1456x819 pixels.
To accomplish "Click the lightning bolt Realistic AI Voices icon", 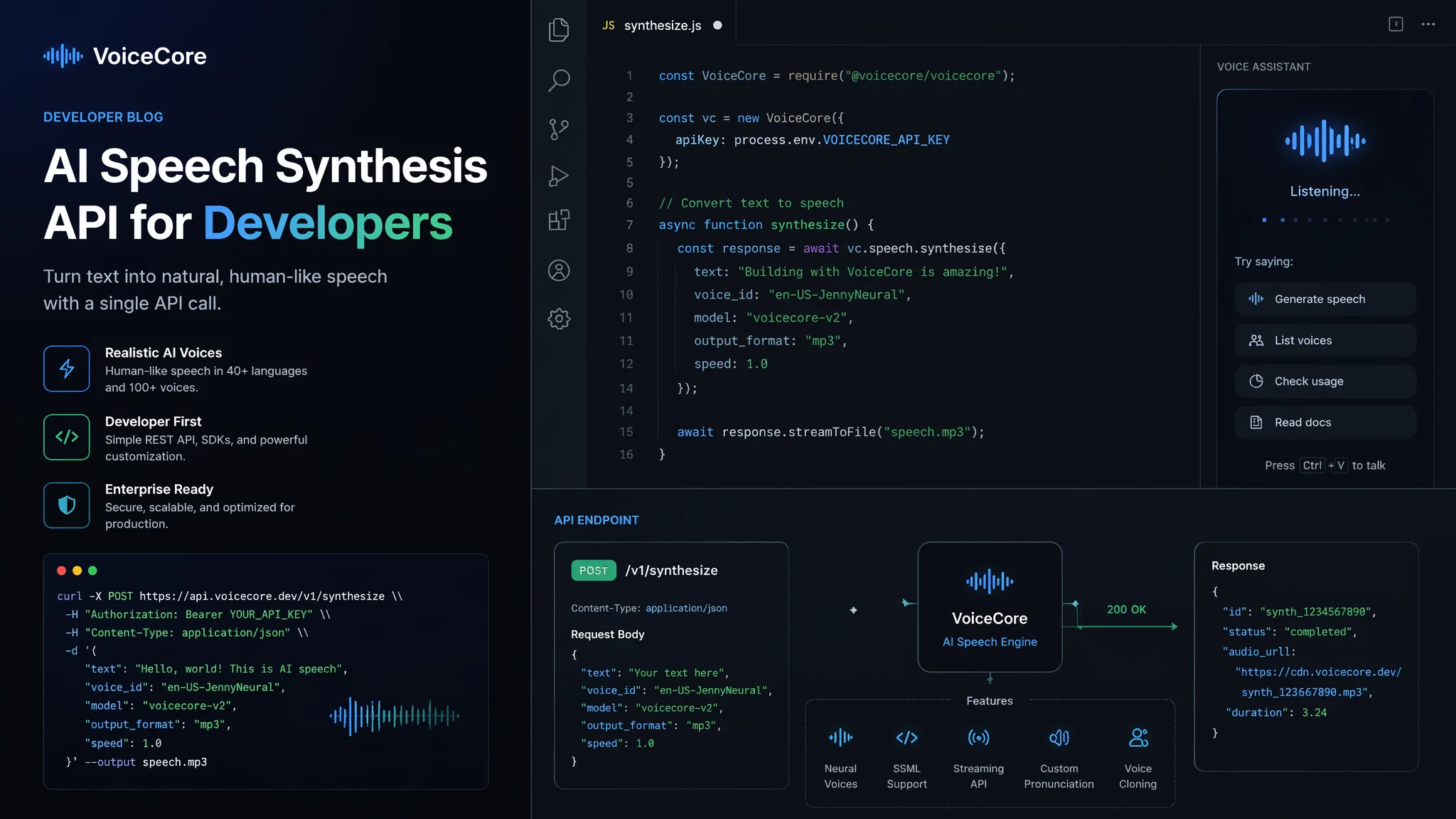I will click(67, 368).
